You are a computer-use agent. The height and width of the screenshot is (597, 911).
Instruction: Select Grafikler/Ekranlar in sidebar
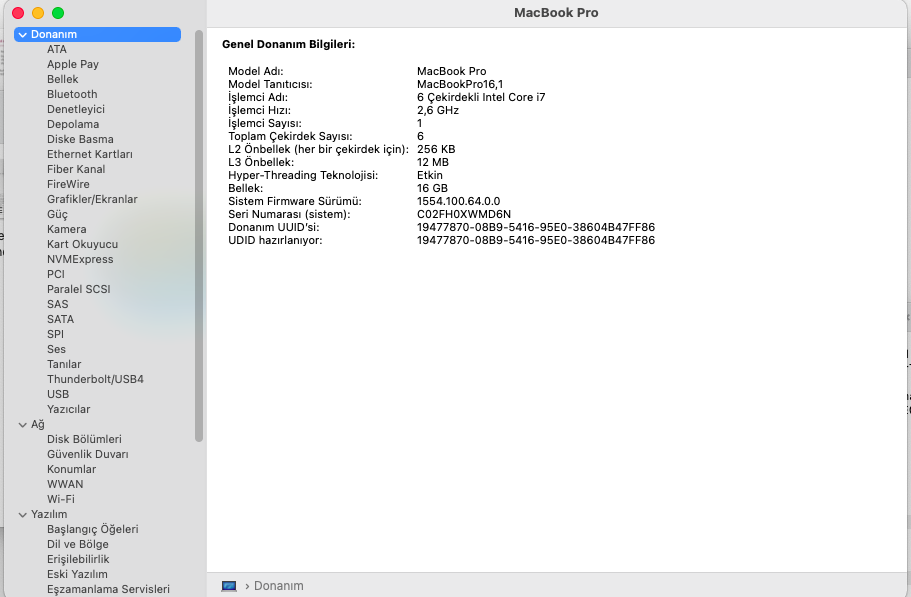[x=92, y=199]
